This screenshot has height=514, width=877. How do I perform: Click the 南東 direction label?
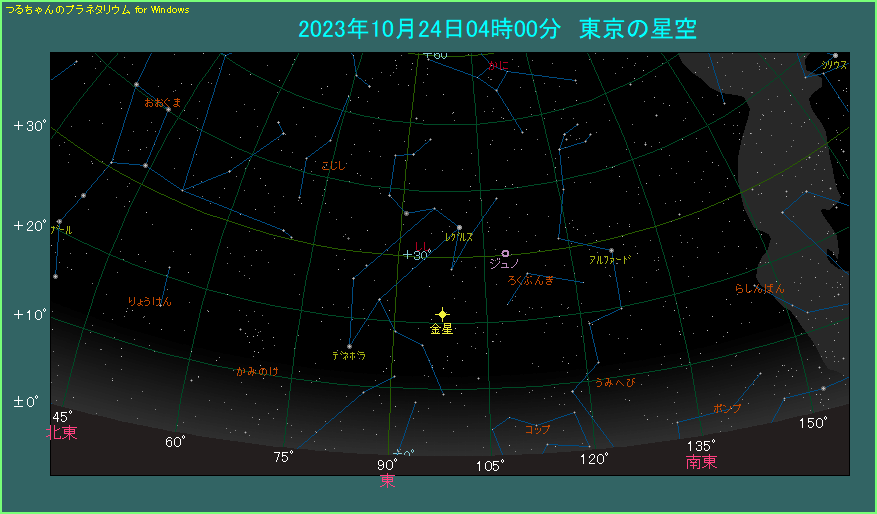click(701, 461)
